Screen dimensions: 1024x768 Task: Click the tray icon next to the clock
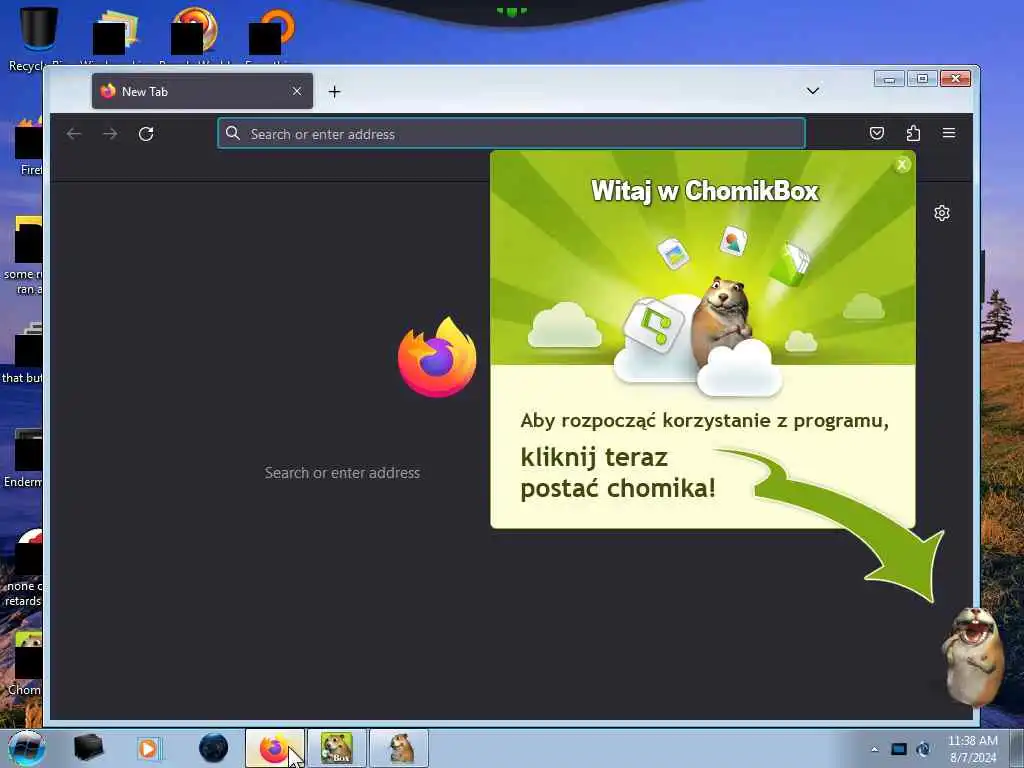pos(923,749)
